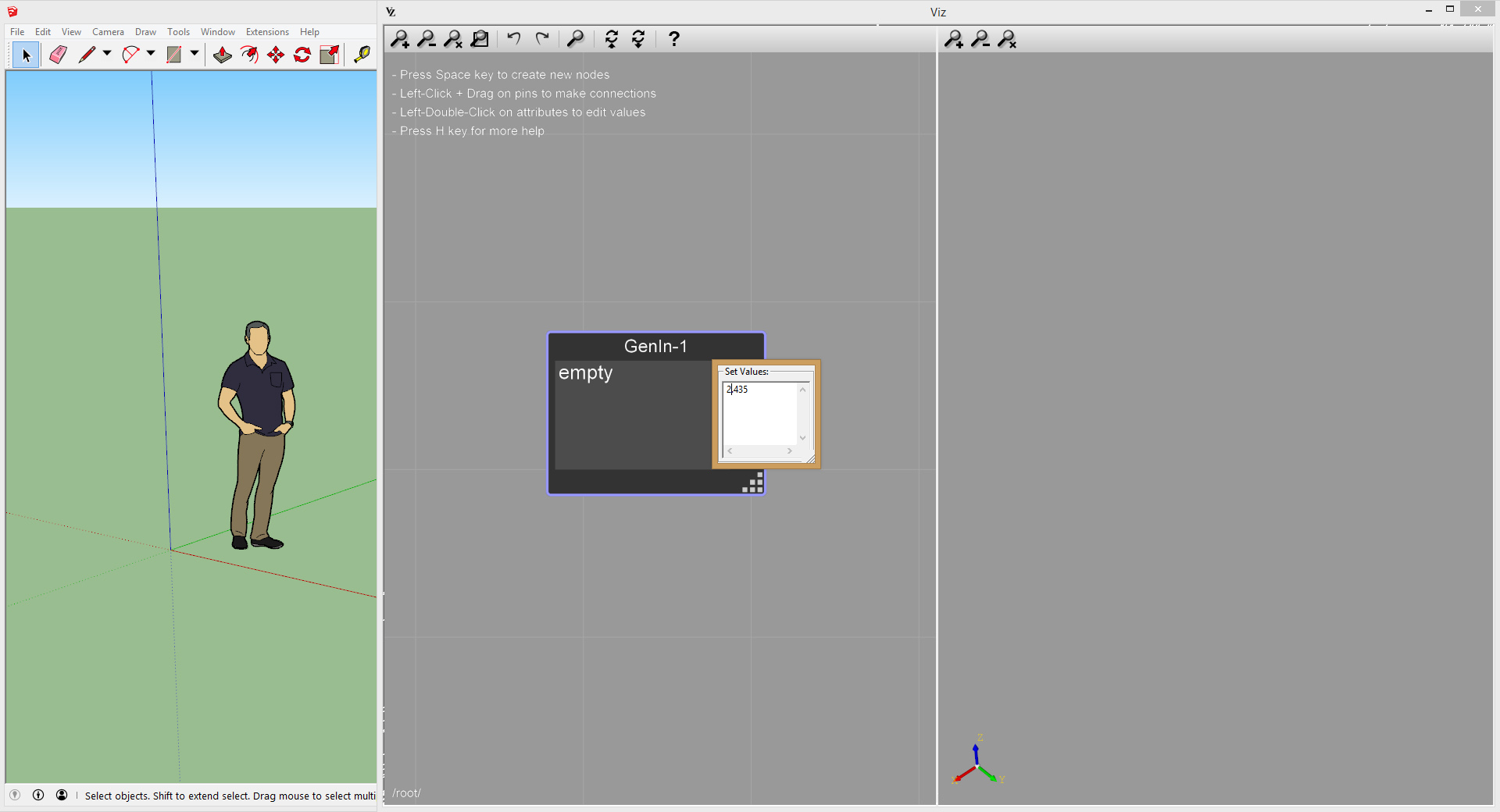Click the zoom window icon in node editor

coord(480,39)
